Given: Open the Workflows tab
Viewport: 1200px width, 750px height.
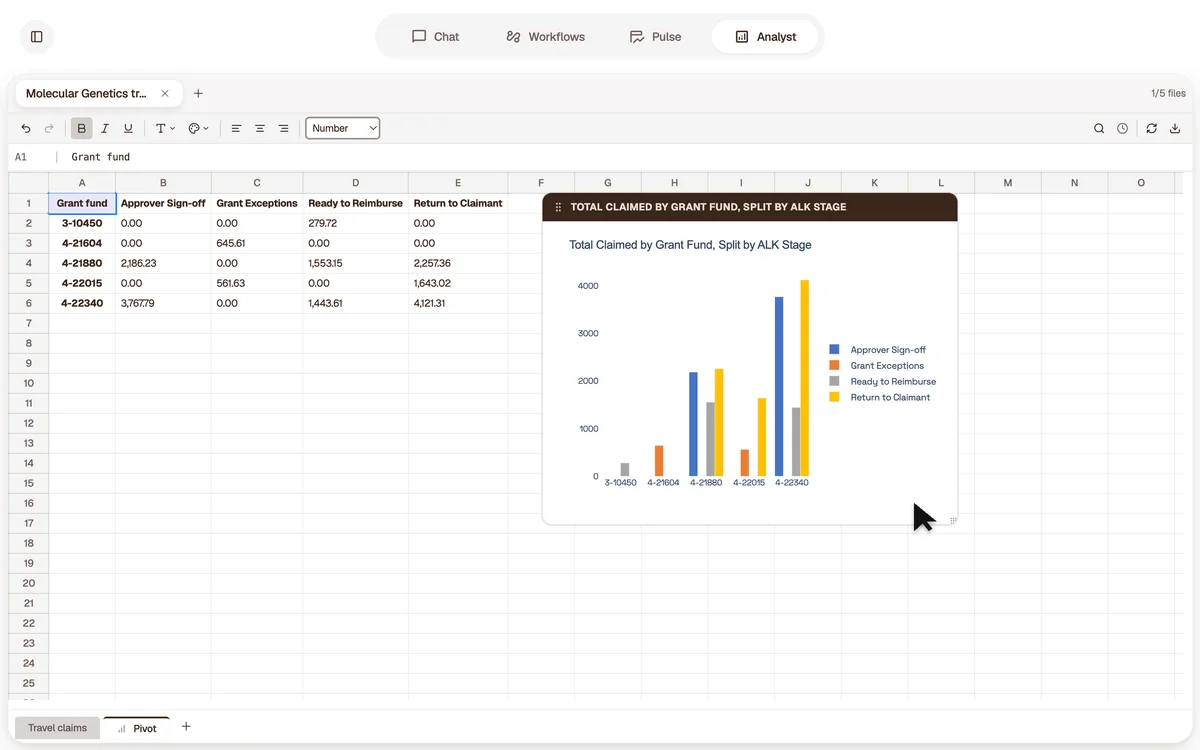Looking at the screenshot, I should point(545,37).
